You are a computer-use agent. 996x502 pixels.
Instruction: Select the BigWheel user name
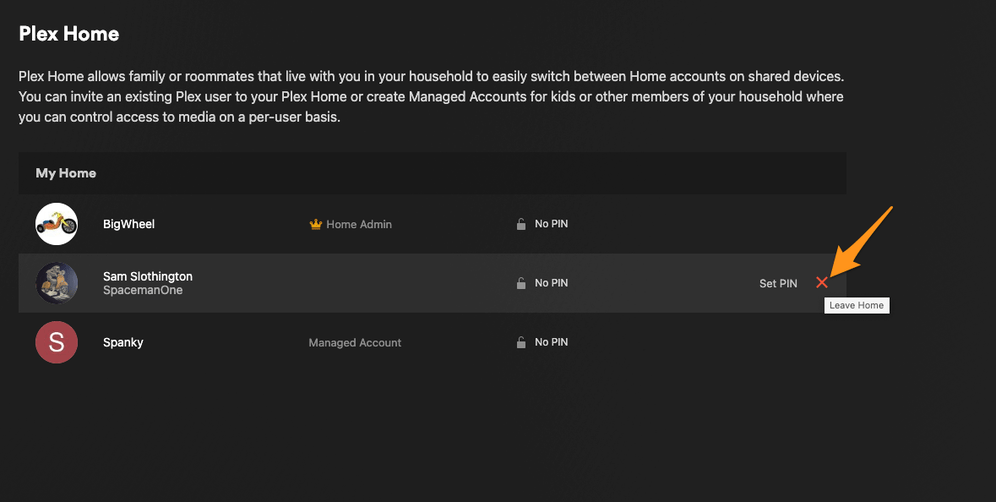(x=129, y=224)
